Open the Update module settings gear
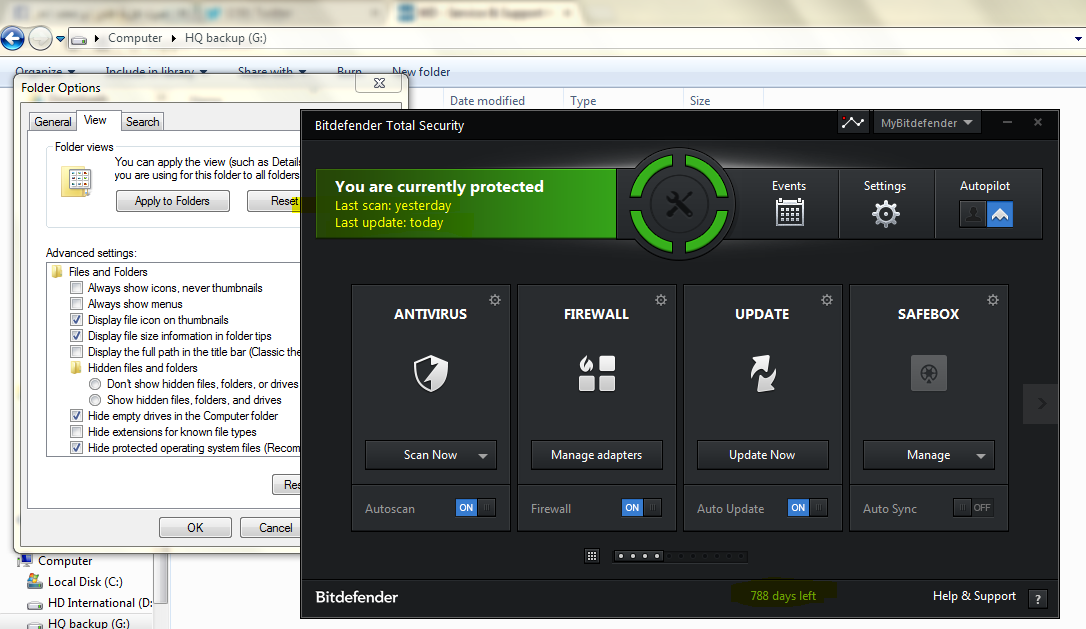The height and width of the screenshot is (629, 1086). tap(827, 300)
